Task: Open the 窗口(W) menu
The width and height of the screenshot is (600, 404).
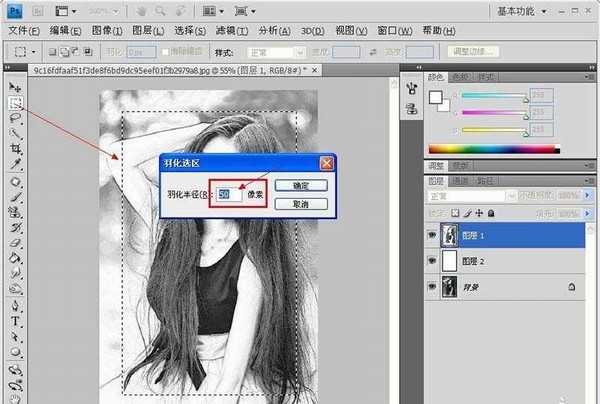Action: point(395,31)
